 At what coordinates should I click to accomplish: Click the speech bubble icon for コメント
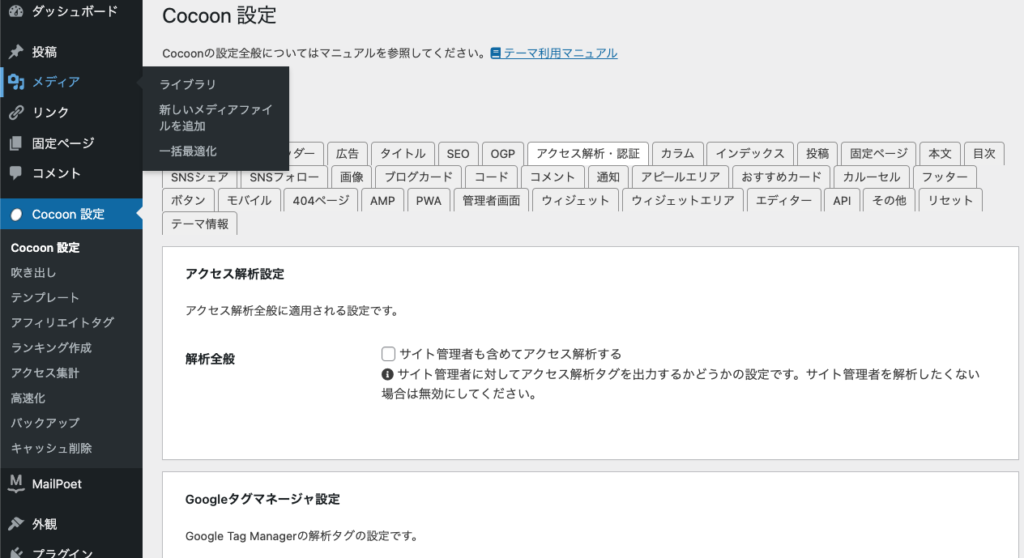16,173
